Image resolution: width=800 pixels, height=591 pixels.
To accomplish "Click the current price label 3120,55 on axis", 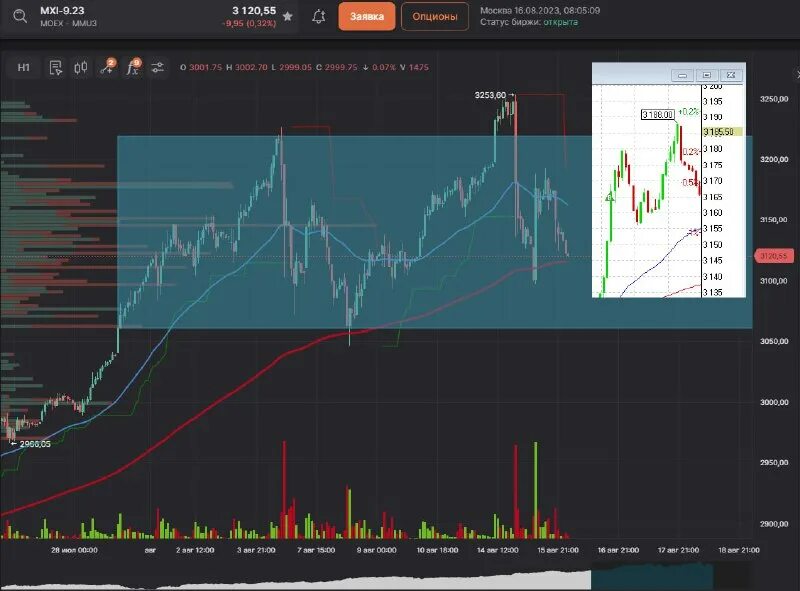I will point(774,256).
